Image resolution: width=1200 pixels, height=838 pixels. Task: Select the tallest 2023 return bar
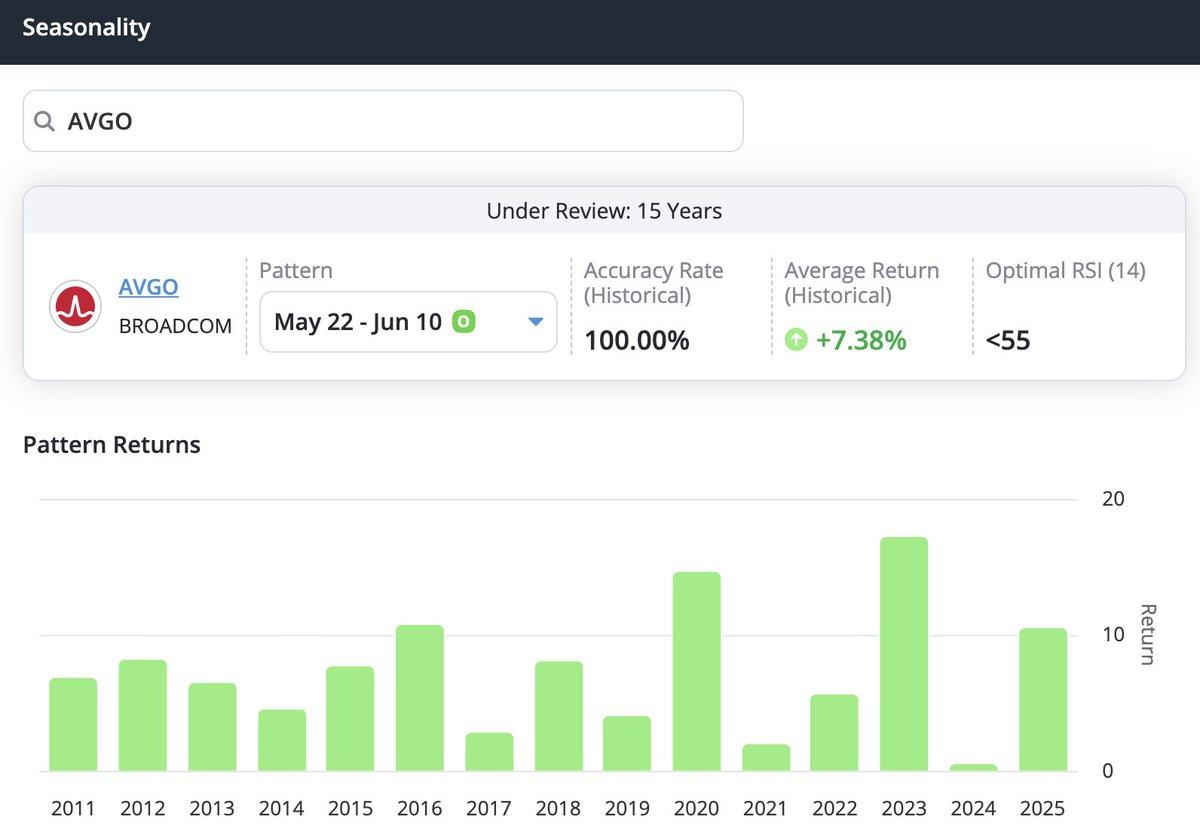point(904,654)
